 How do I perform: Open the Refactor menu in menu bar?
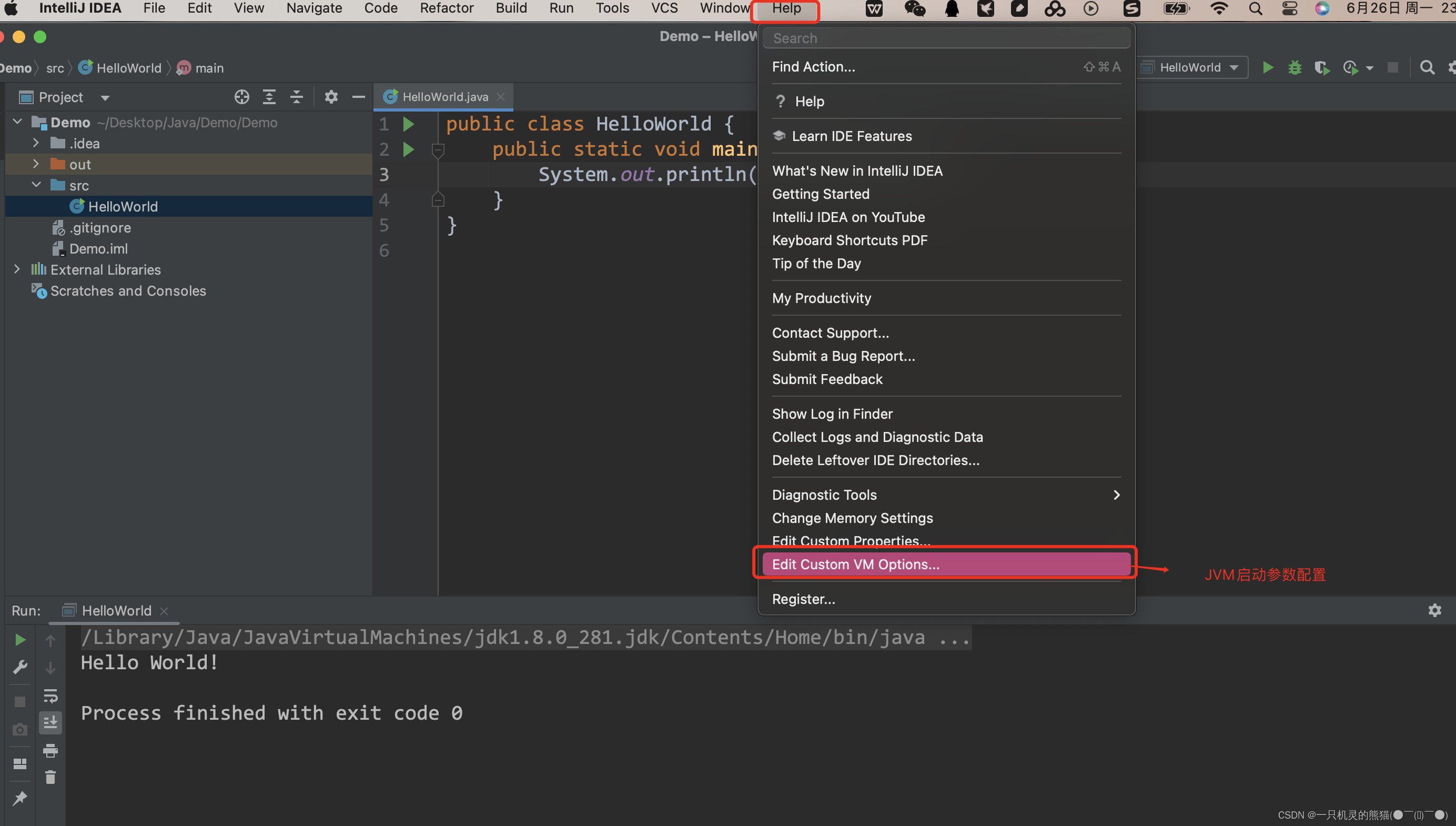(x=447, y=8)
